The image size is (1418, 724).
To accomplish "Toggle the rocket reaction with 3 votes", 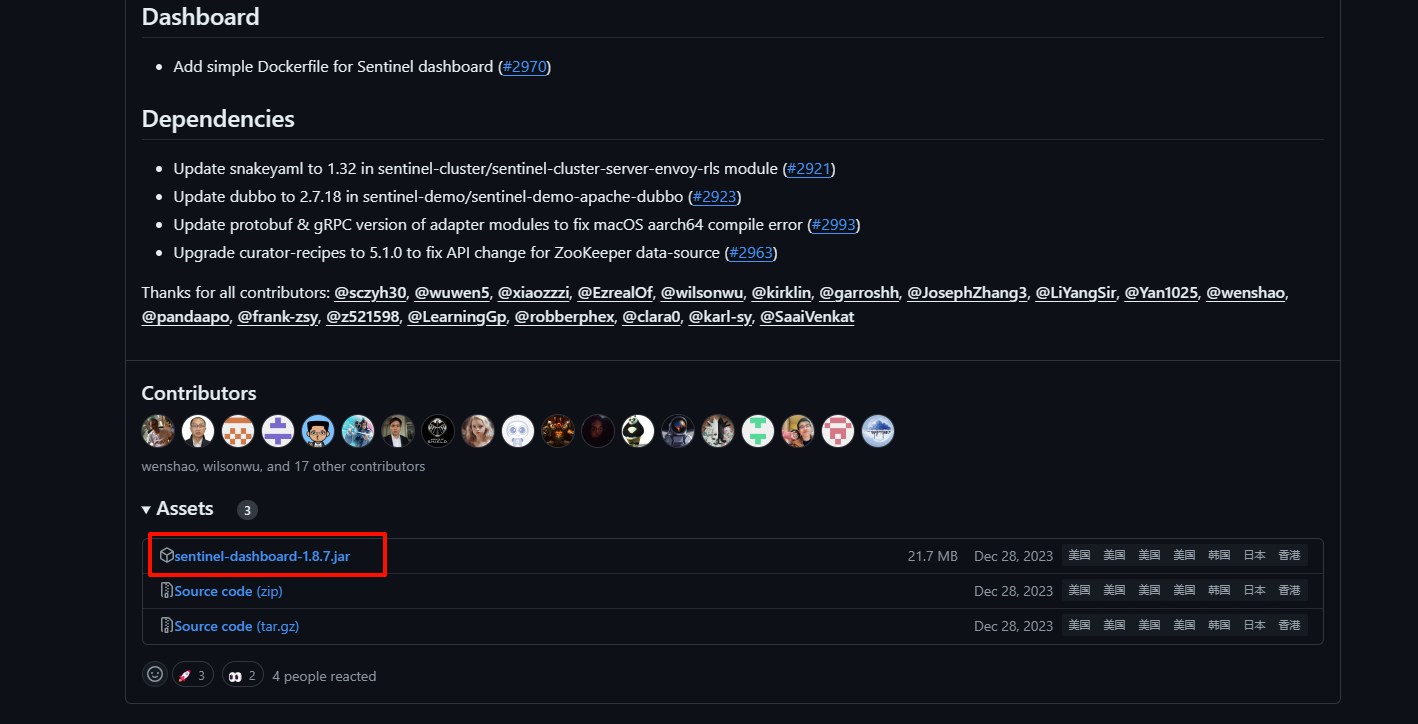I will click(193, 675).
